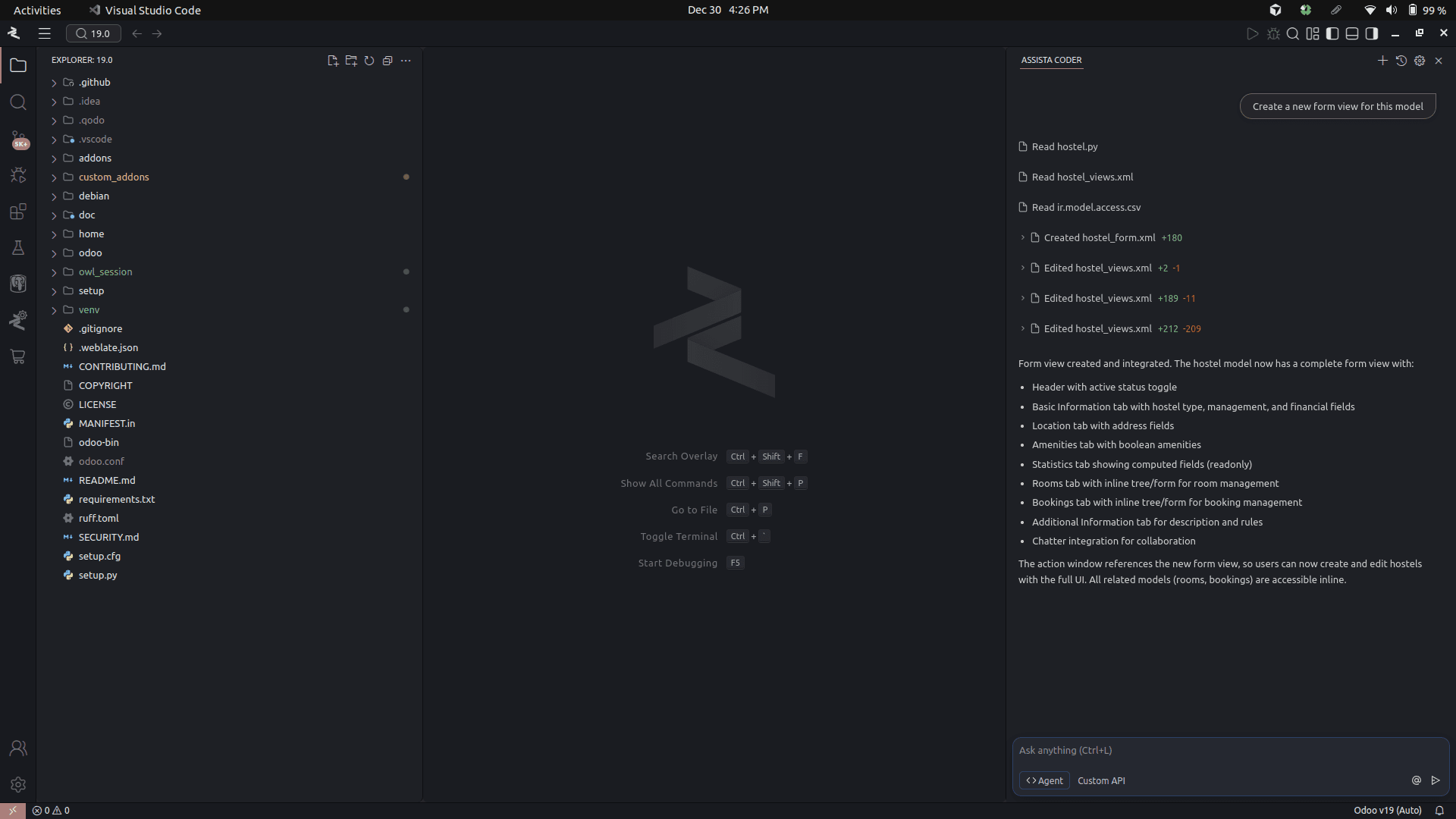Start a new Assista Coder chat
Screen dimensions: 1456x819
point(1382,61)
